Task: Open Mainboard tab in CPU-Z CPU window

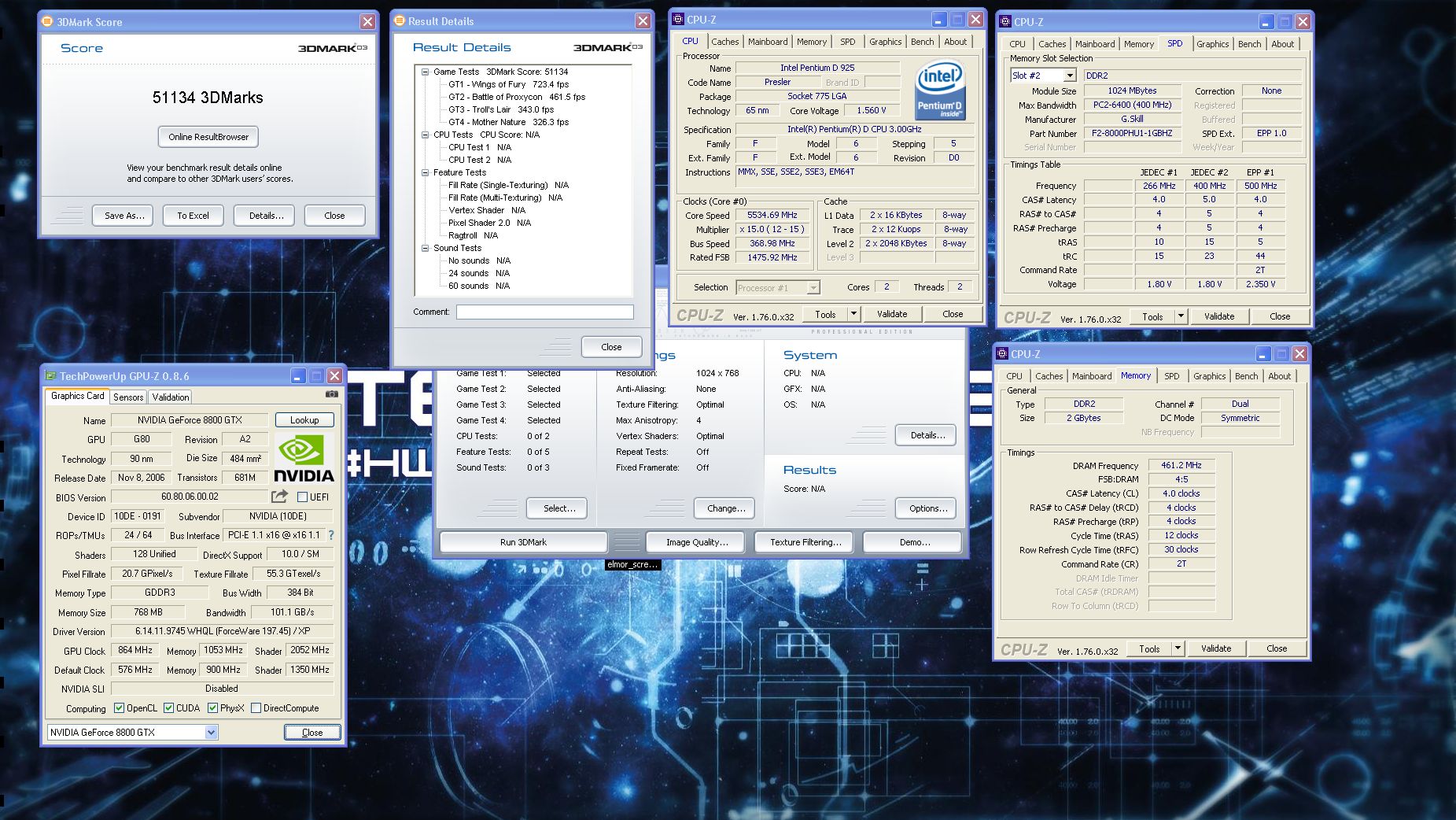Action: [768, 42]
